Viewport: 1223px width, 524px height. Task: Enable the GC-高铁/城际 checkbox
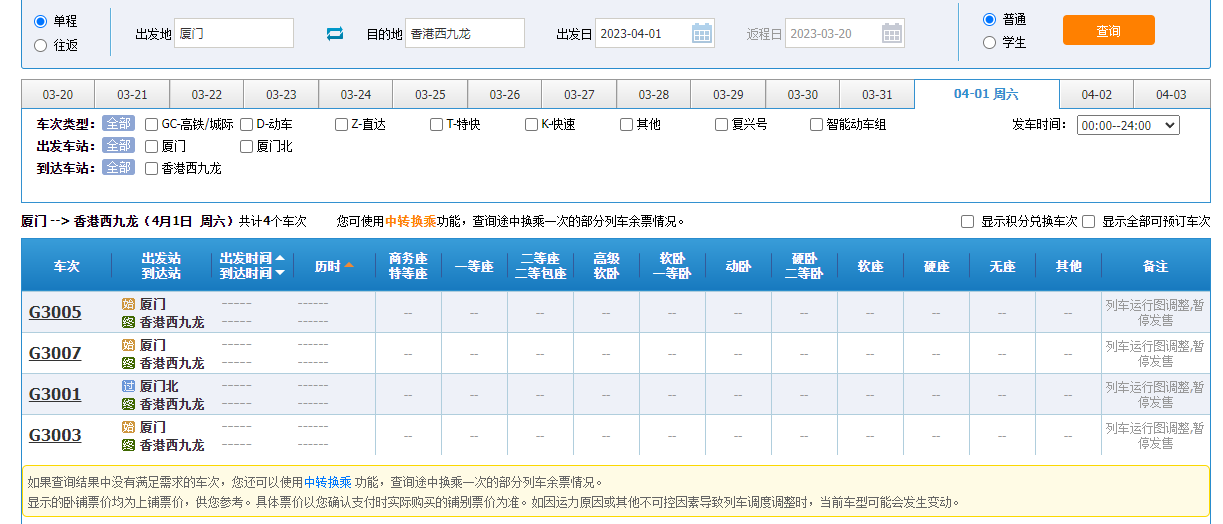pos(152,125)
